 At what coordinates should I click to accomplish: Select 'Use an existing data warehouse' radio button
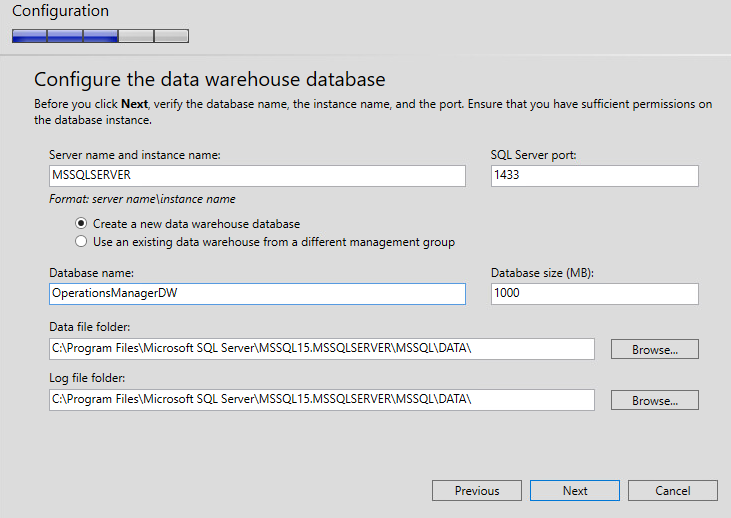click(x=81, y=242)
